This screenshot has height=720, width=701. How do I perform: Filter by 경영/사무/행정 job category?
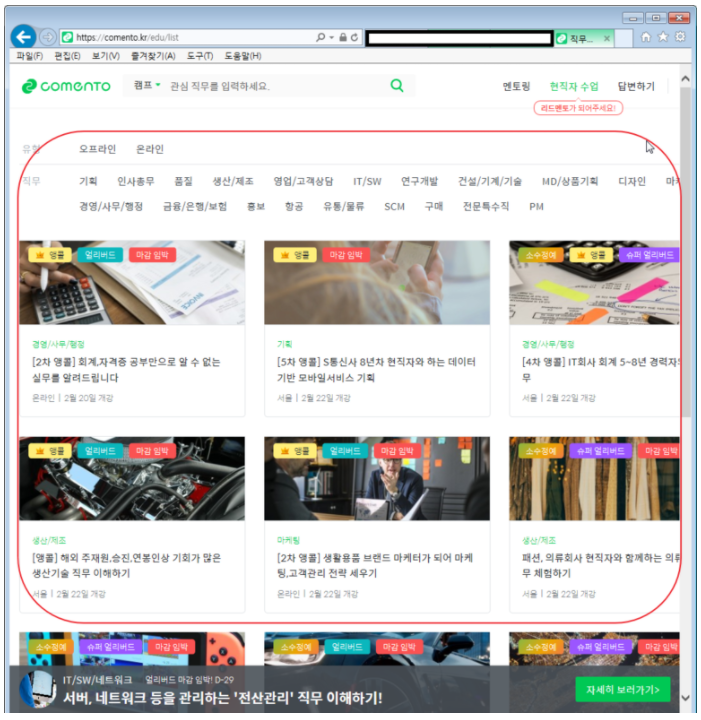click(111, 207)
